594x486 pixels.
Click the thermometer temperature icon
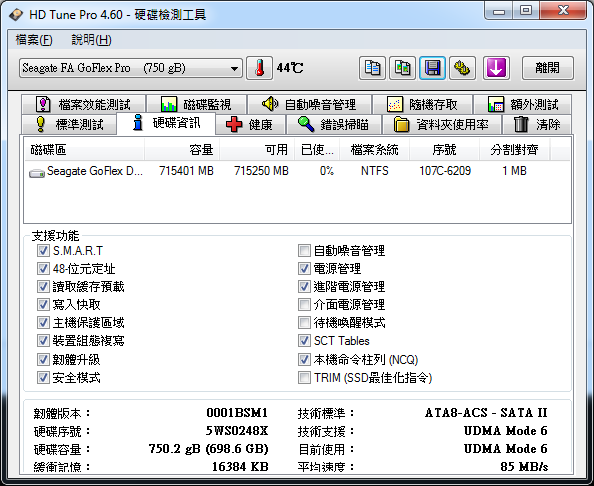[259, 68]
